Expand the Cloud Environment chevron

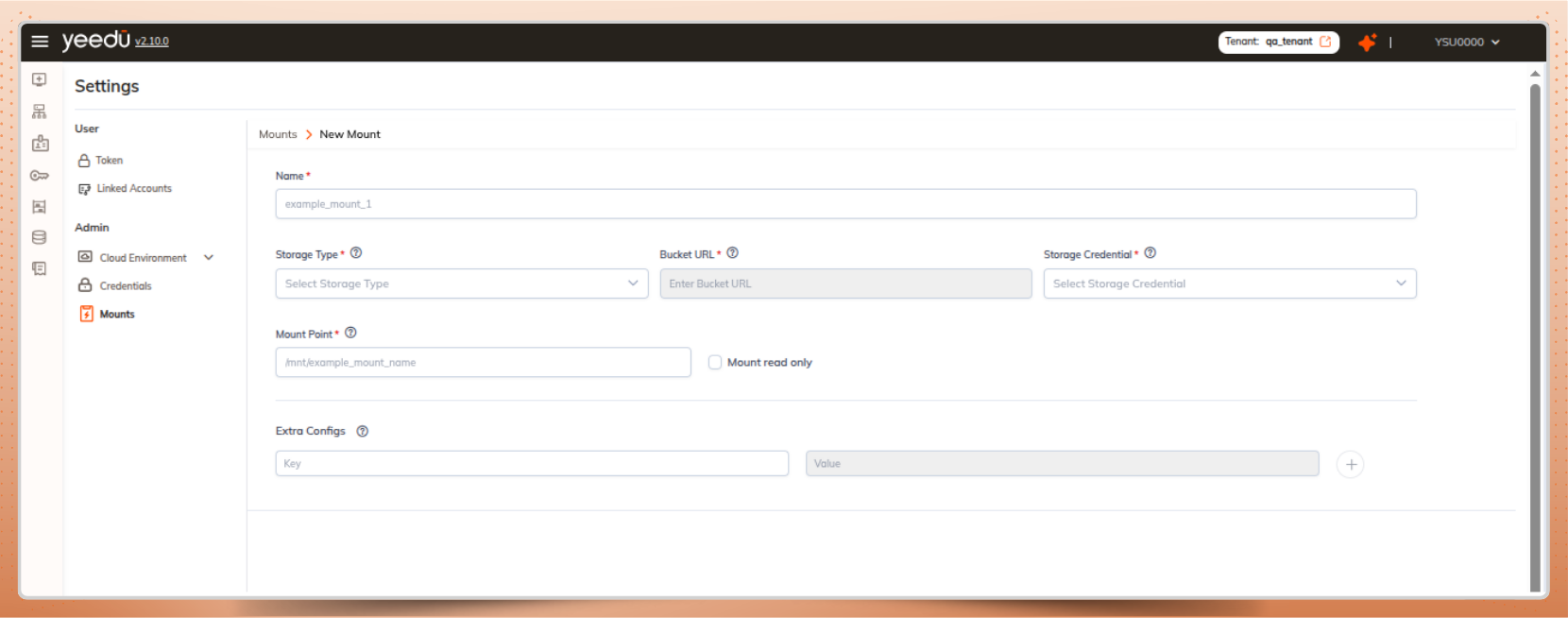click(x=209, y=257)
